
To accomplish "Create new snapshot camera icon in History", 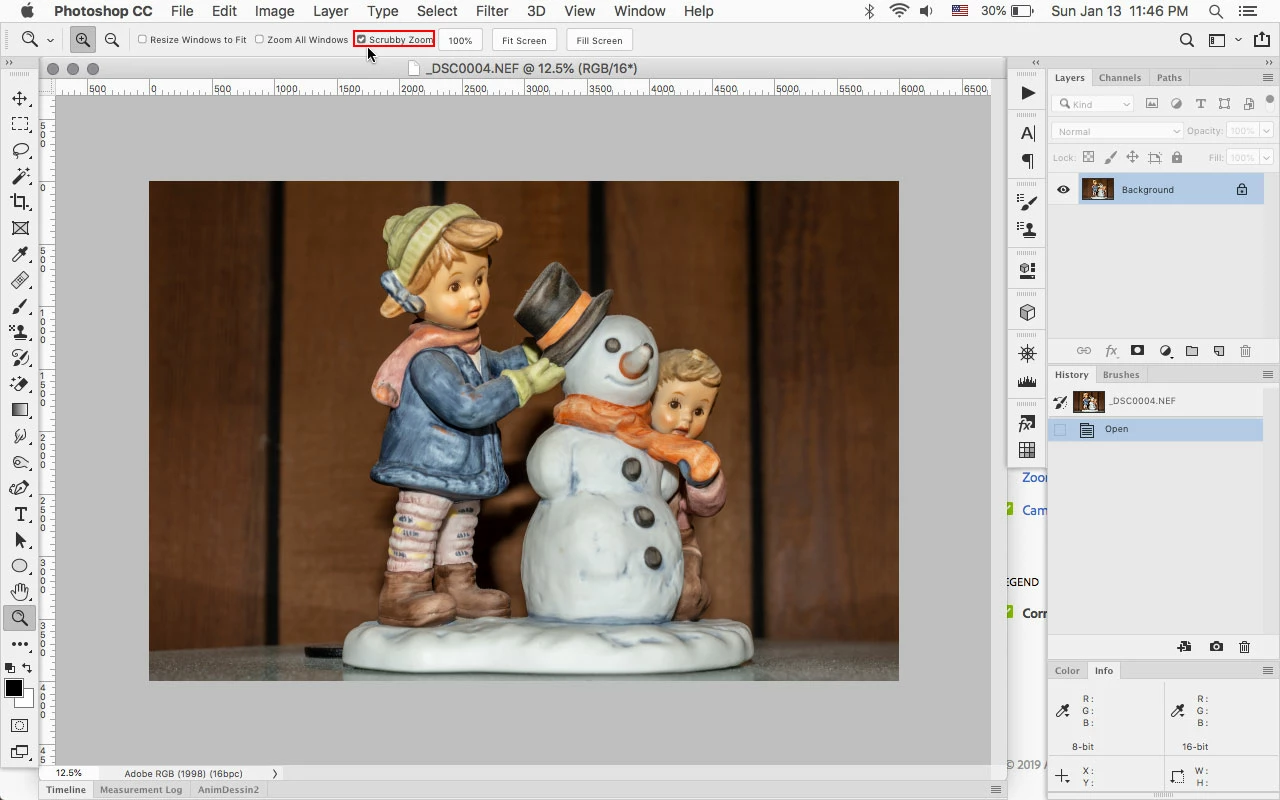I will coord(1216,647).
